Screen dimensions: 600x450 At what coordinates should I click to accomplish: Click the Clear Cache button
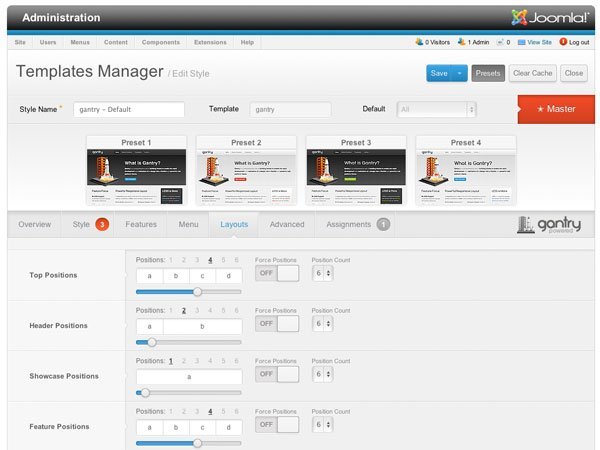pos(533,73)
